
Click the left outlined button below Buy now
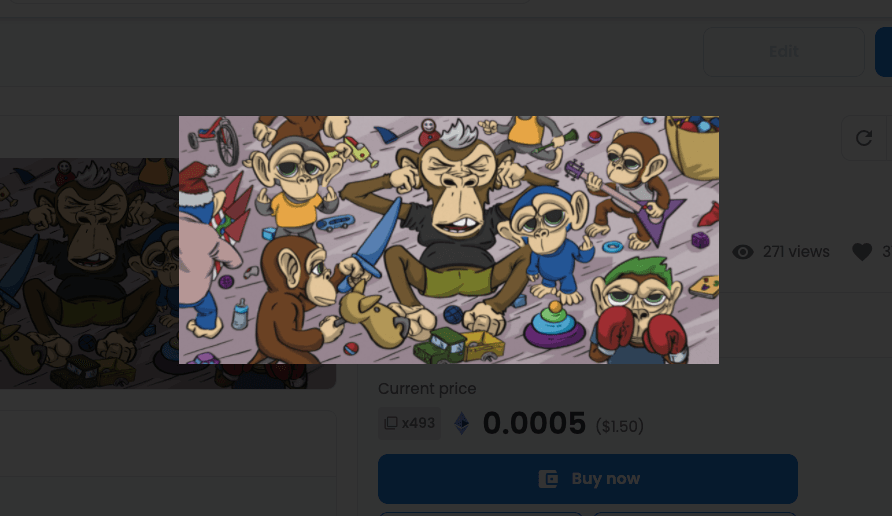coord(480,513)
